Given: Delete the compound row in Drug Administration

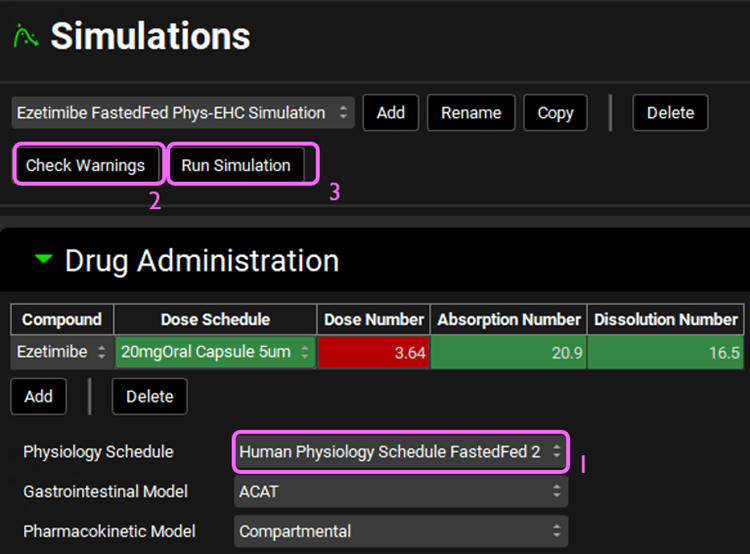Looking at the screenshot, I should (x=149, y=396).
